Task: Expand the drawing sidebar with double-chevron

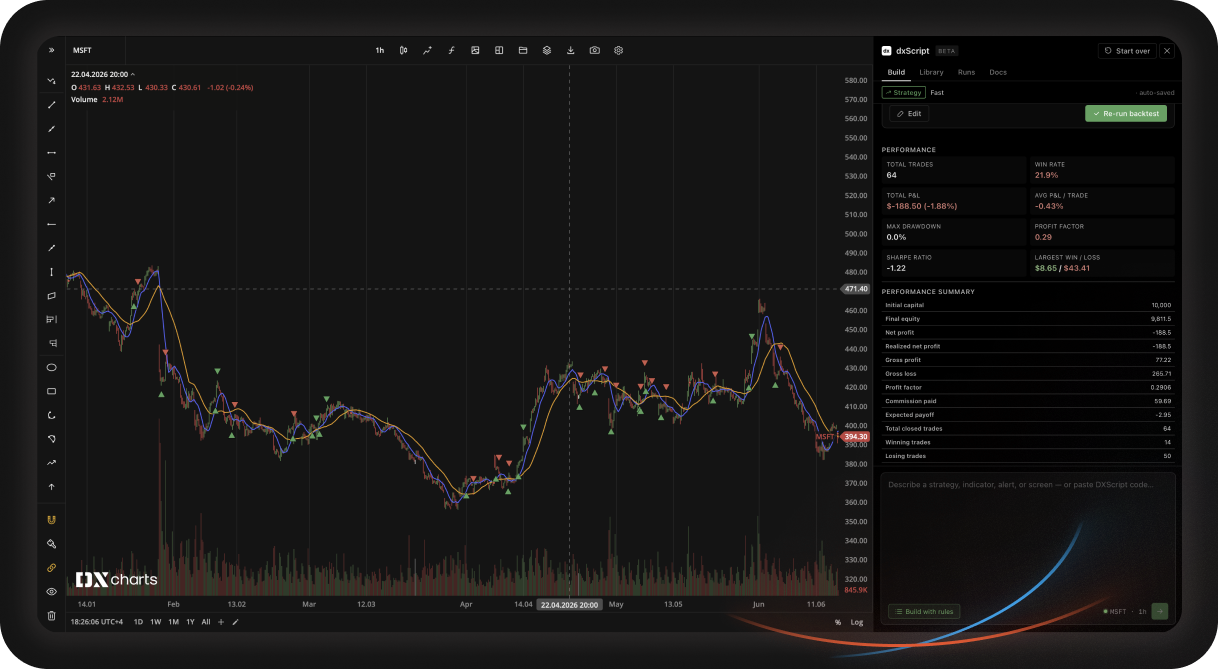Action: pyautogui.click(x=51, y=50)
